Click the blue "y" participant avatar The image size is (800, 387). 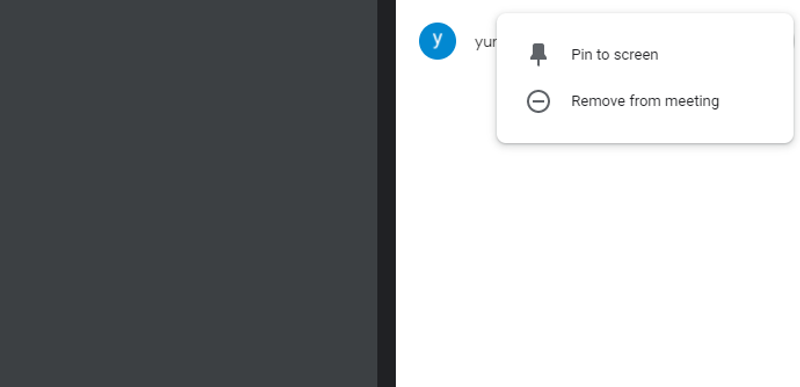[437, 41]
